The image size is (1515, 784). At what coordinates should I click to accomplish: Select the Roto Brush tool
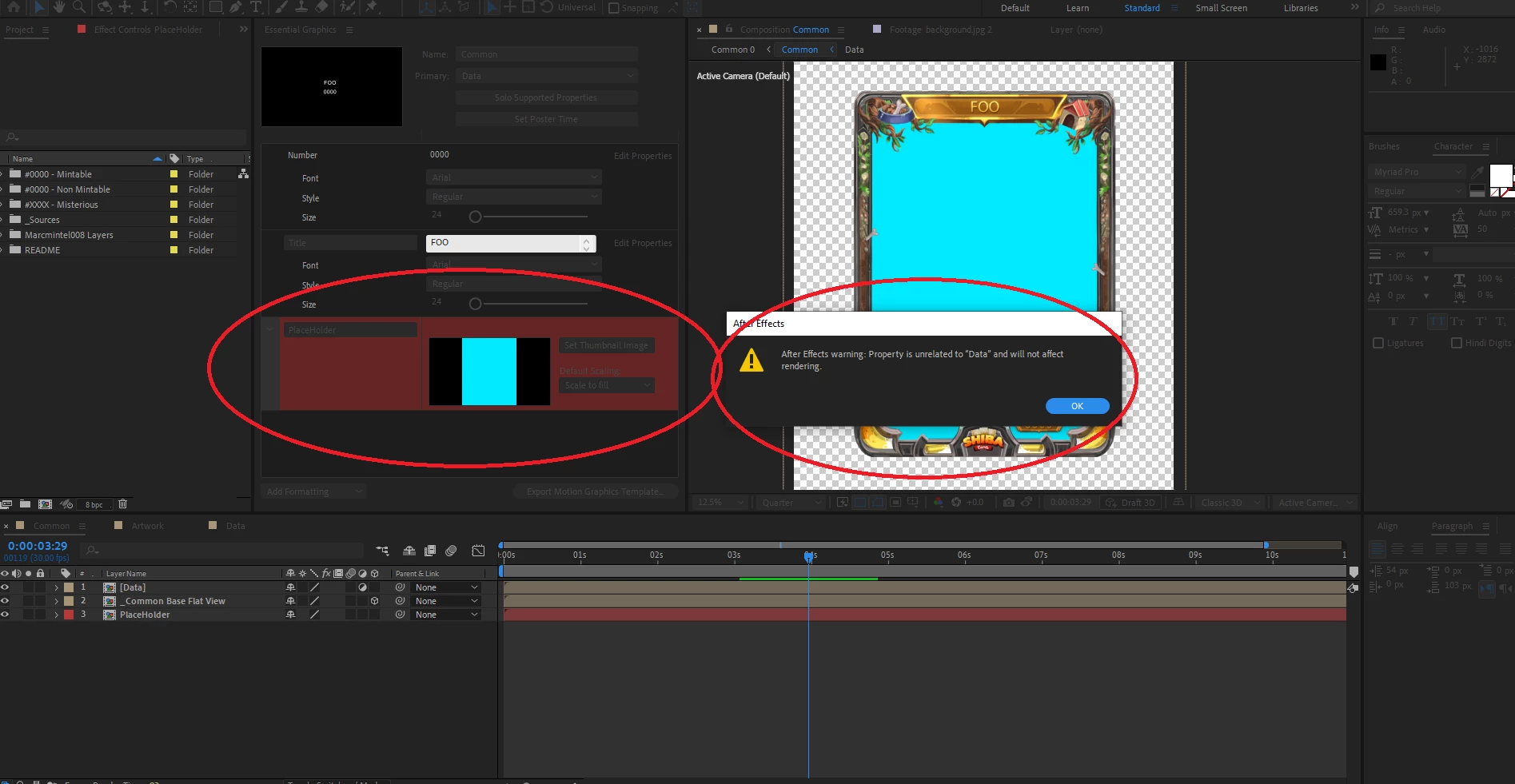point(347,6)
